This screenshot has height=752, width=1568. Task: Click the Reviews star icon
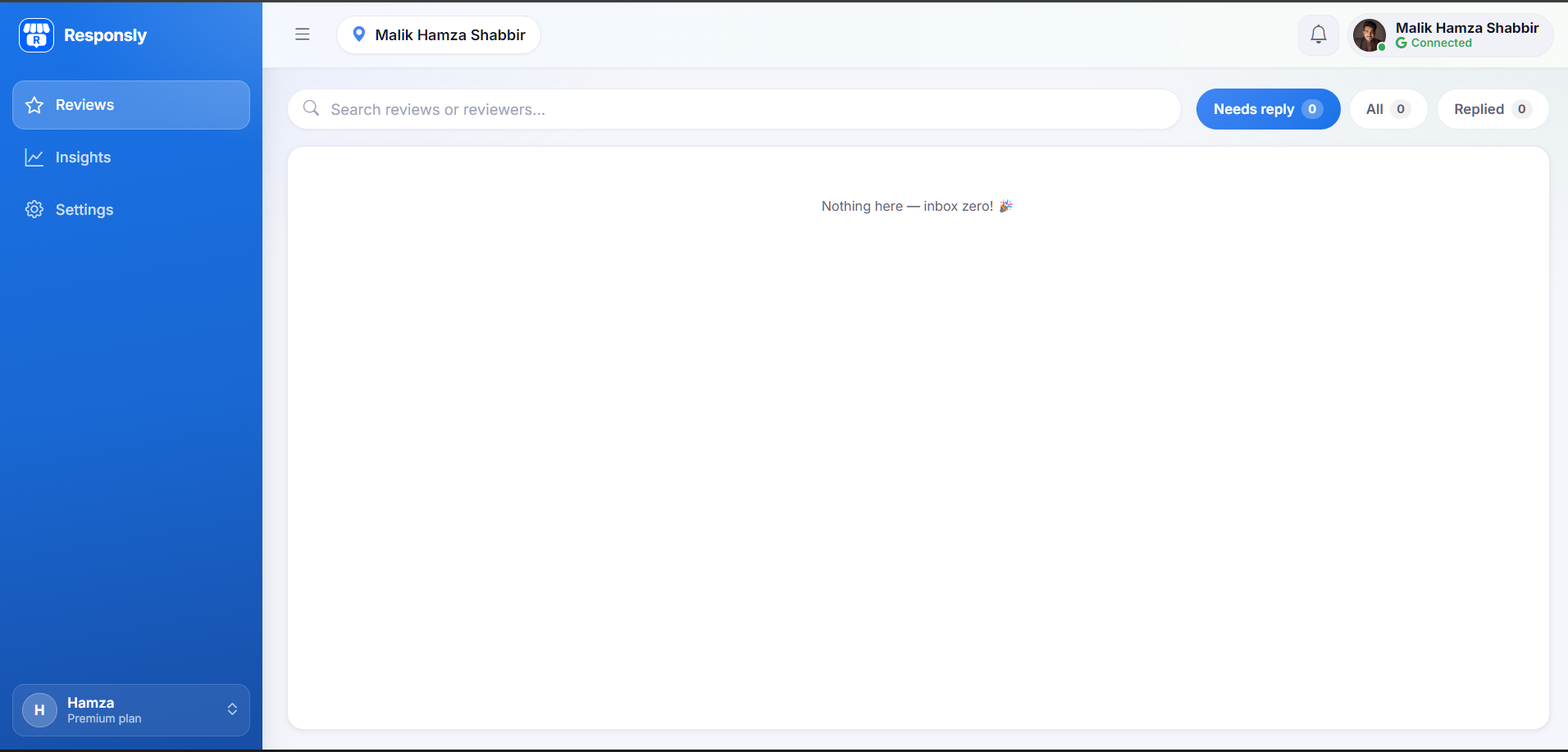point(34,105)
